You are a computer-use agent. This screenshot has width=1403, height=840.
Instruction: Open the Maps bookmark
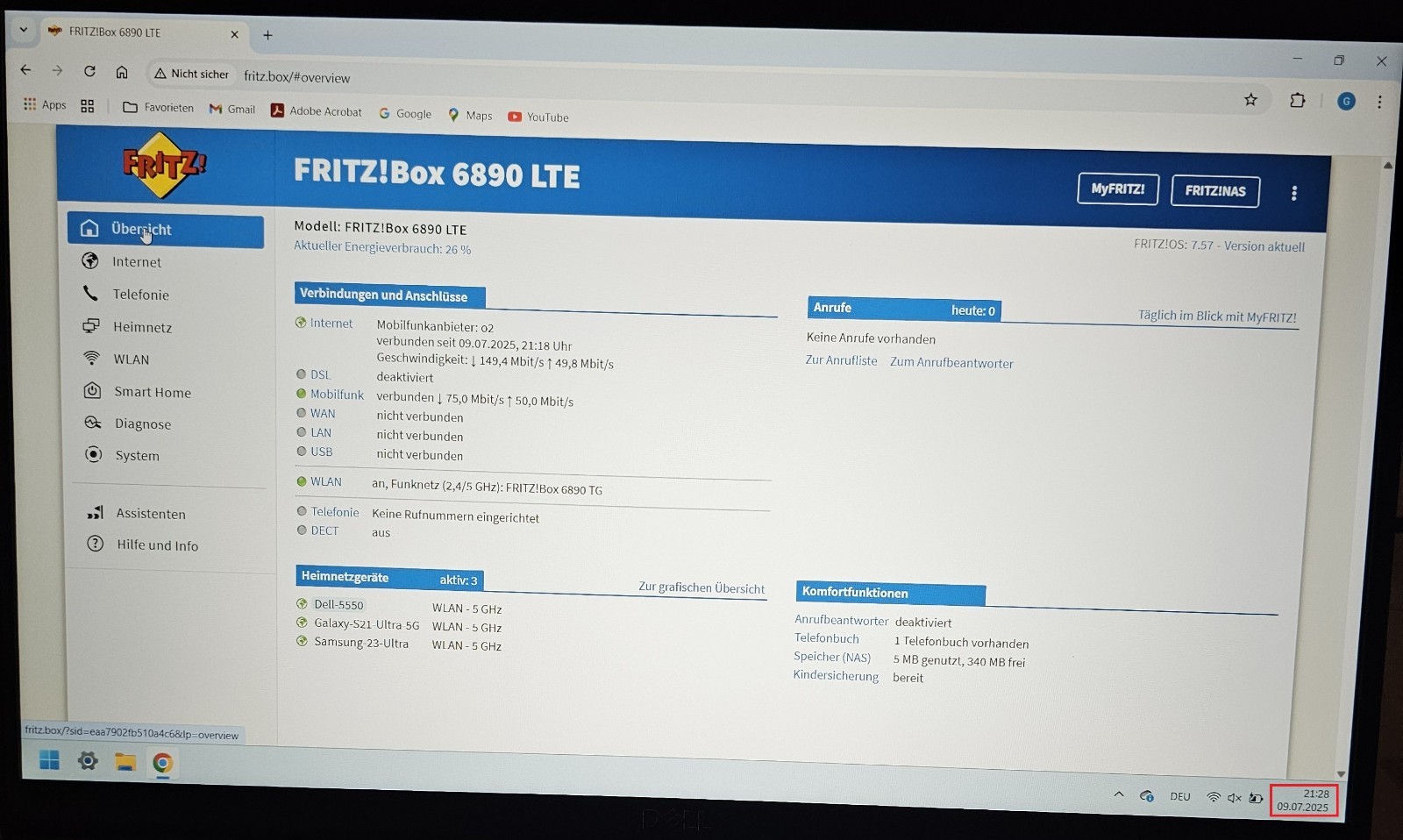470,115
